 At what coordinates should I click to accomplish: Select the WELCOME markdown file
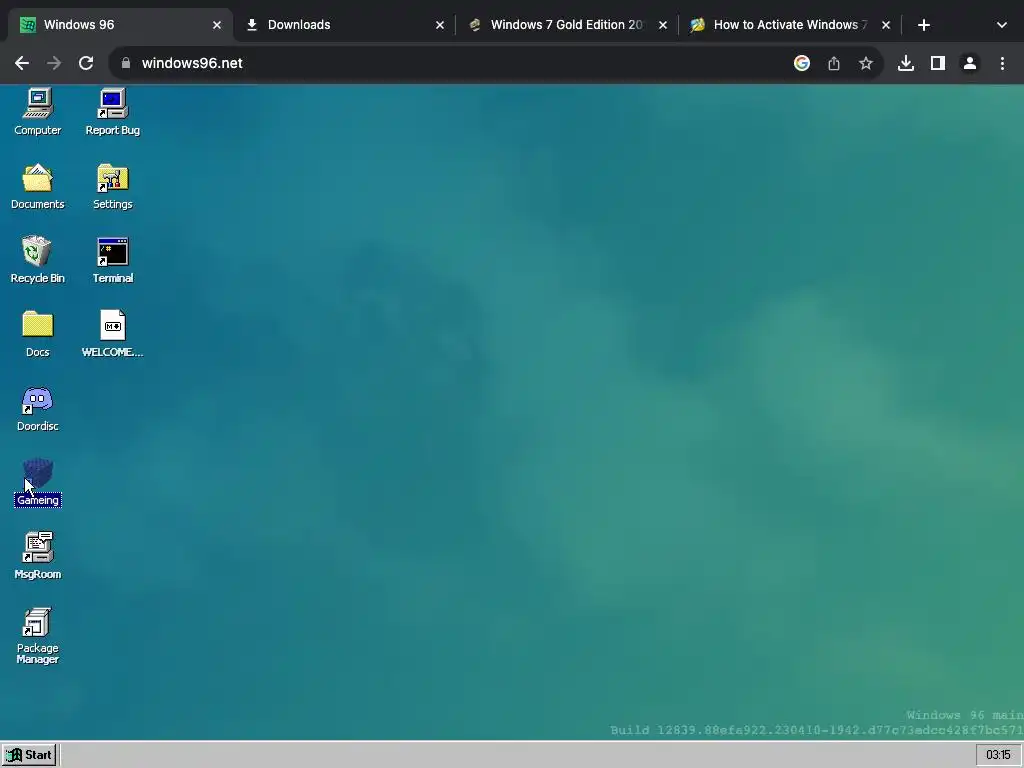pos(112,334)
